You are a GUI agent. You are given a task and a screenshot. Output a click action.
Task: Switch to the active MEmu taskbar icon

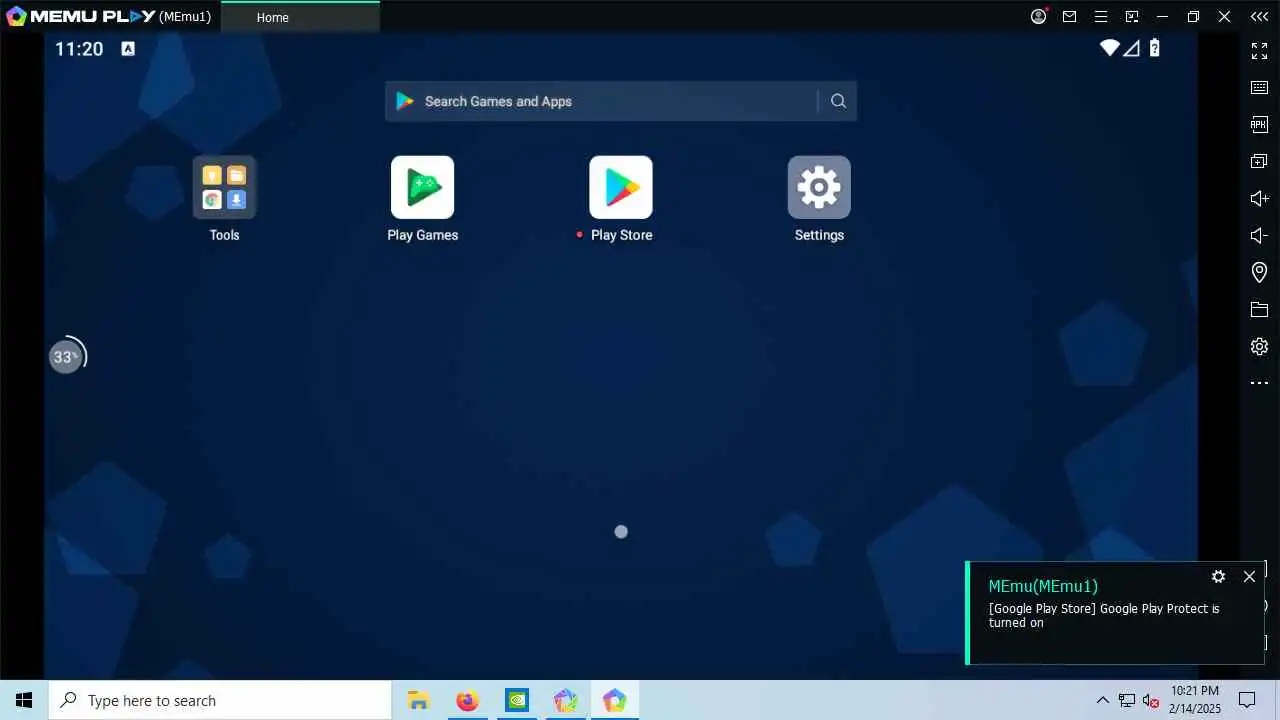tap(614, 700)
